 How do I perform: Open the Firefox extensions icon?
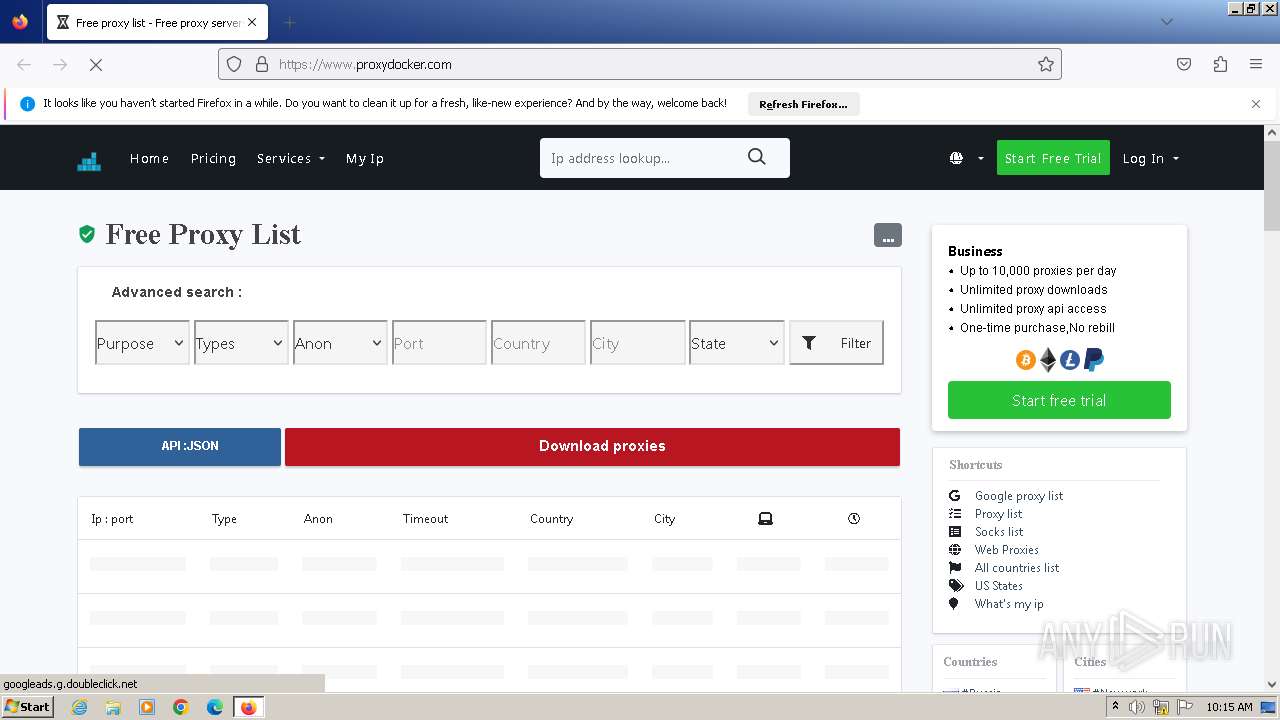pos(1220,64)
